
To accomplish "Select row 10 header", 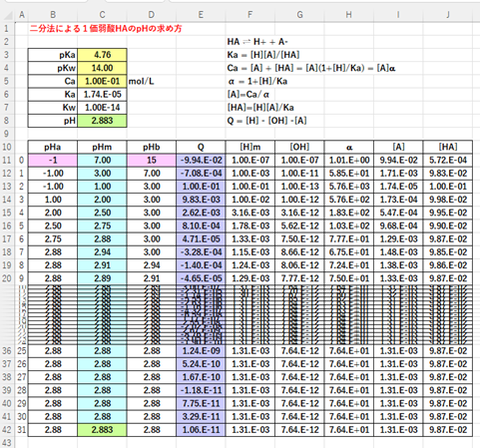I will [x=7, y=147].
